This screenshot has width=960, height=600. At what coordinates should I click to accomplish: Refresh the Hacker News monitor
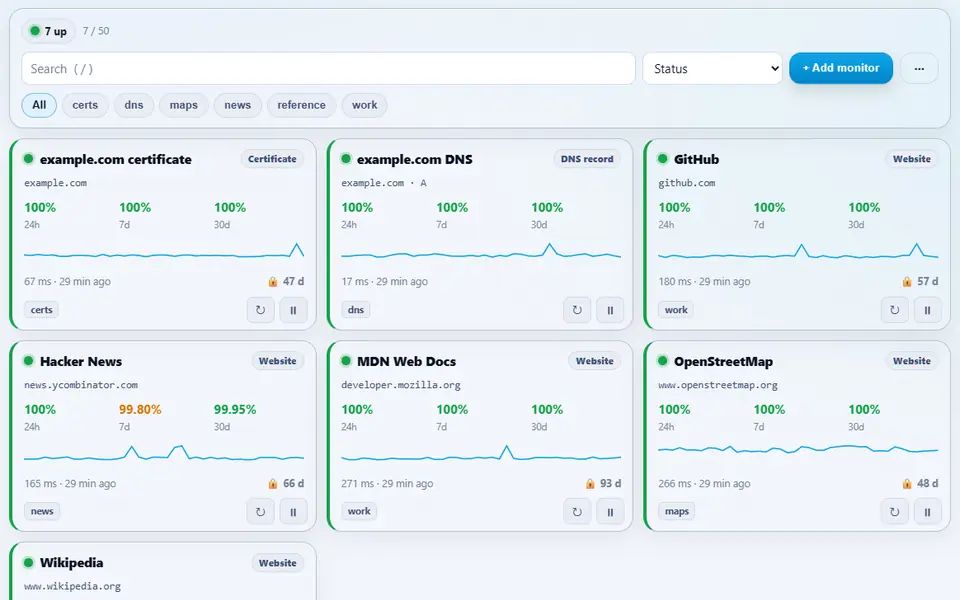click(260, 512)
